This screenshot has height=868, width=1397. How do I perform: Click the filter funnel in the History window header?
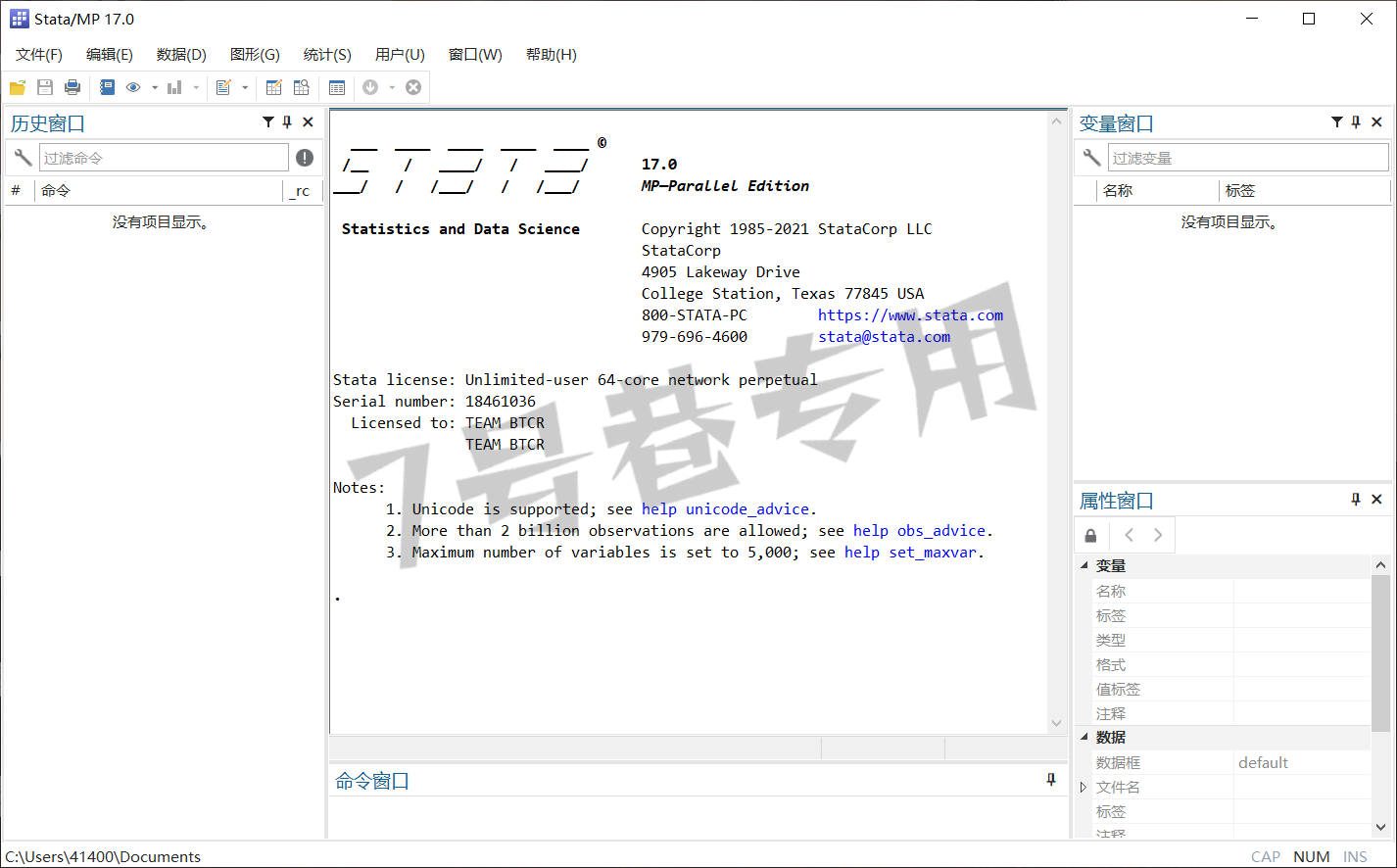[x=268, y=121]
